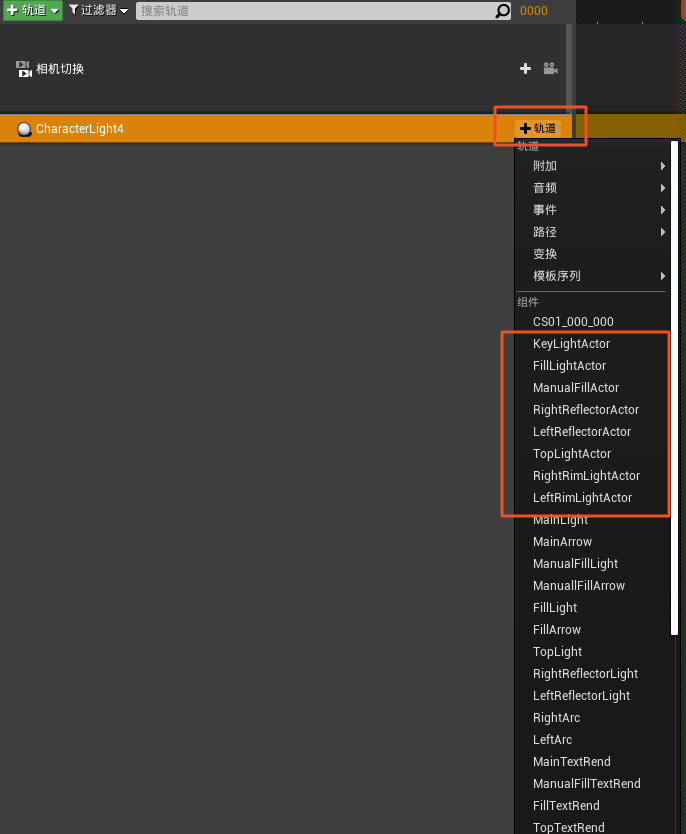
Task: Expand the 音频 (Audio) submenu
Action: click(590, 188)
